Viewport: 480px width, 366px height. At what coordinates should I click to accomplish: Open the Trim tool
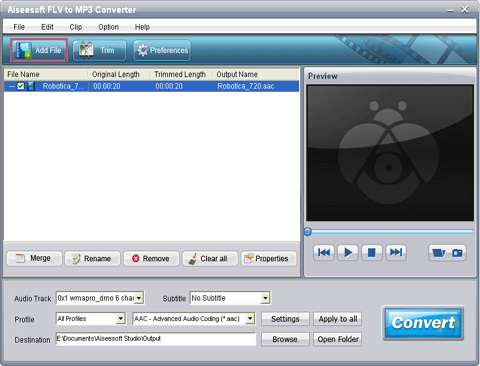[99, 50]
